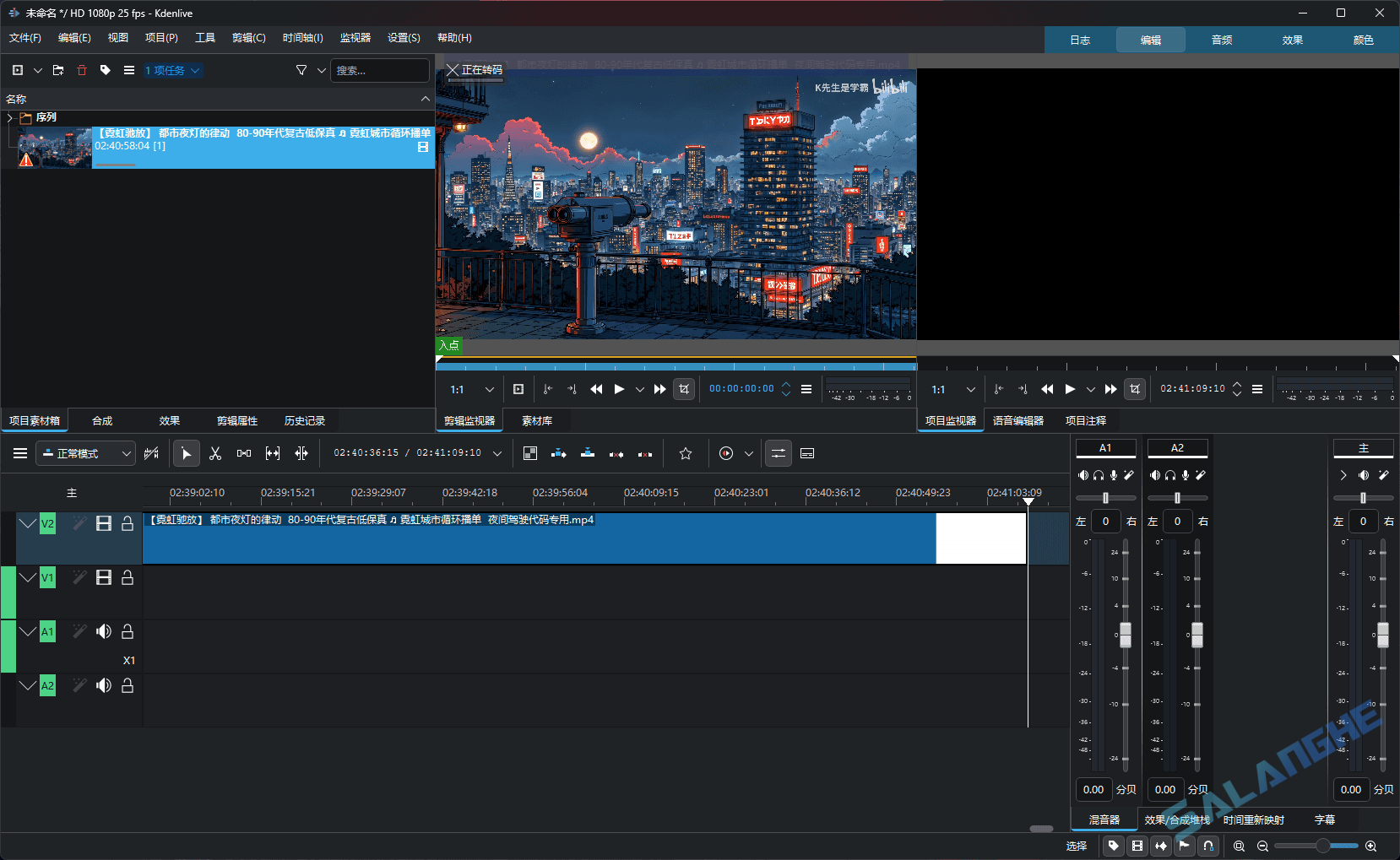Switch to the 素材库 tab
The image size is (1400, 860).
[535, 419]
